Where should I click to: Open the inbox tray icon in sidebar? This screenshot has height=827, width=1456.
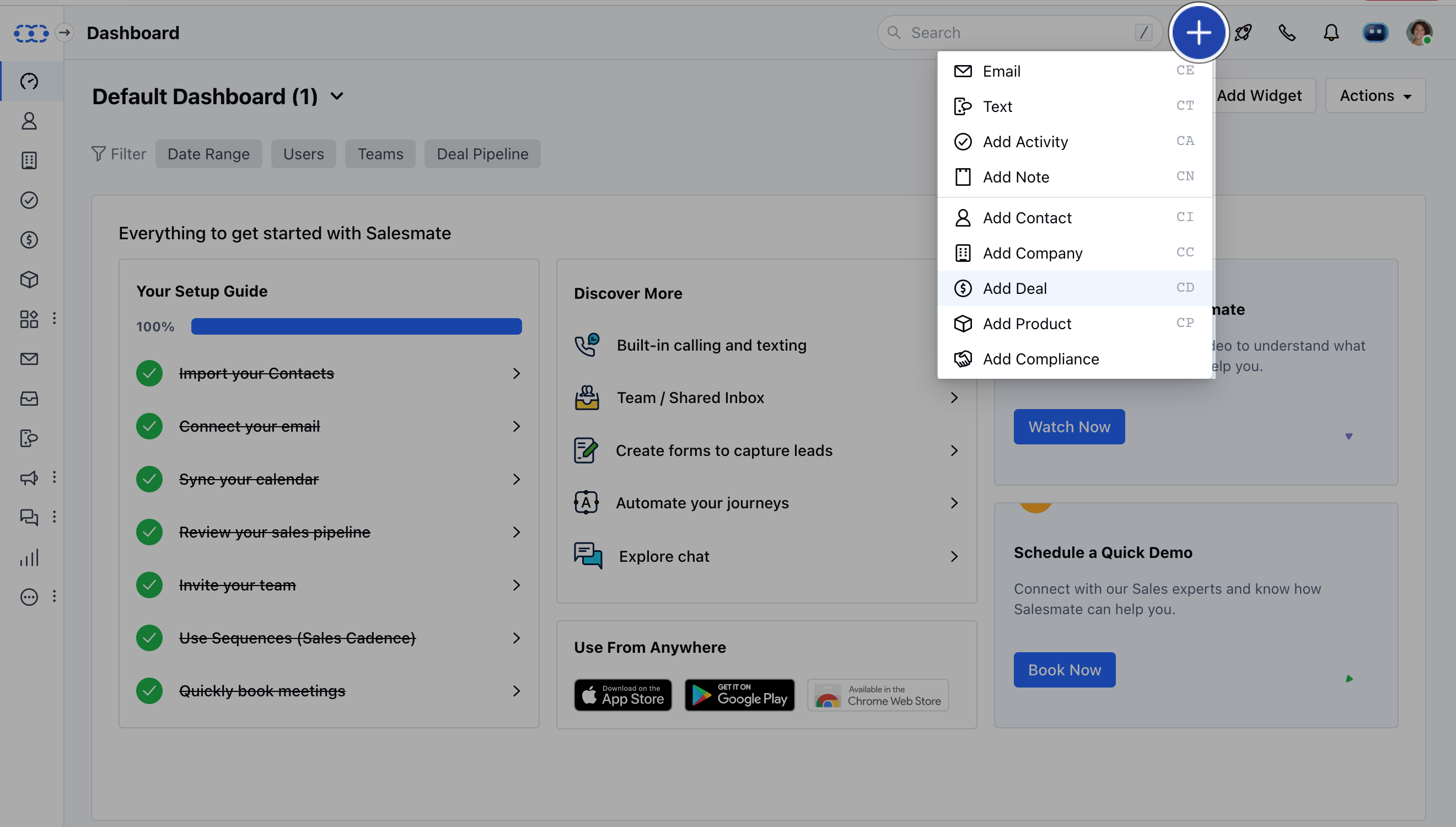[30, 399]
